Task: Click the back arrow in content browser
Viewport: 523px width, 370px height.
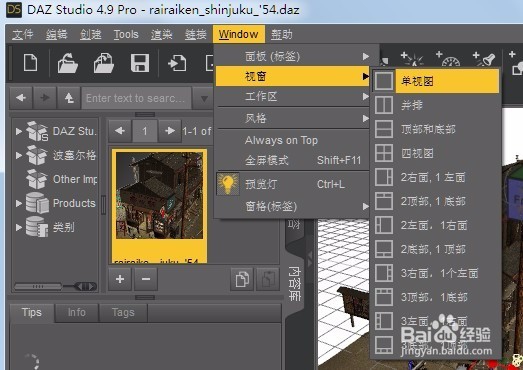Action: click(21, 98)
